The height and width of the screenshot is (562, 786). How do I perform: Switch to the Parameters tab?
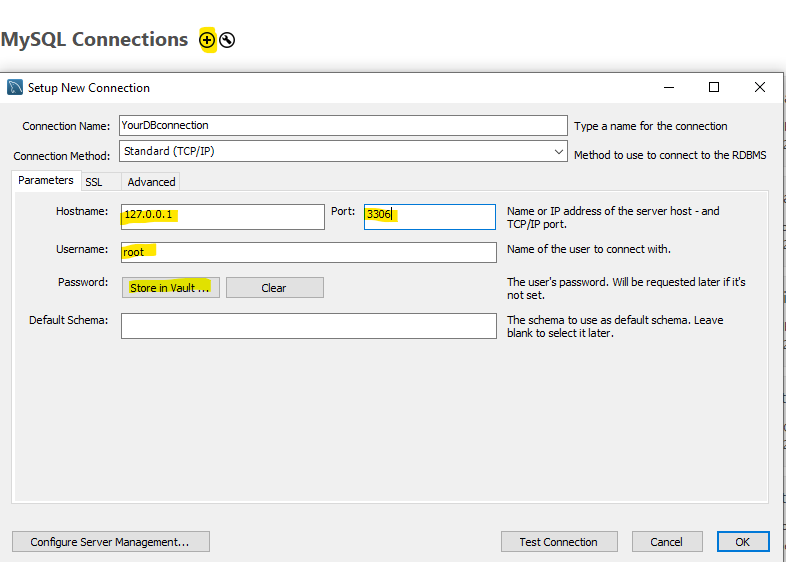(46, 180)
